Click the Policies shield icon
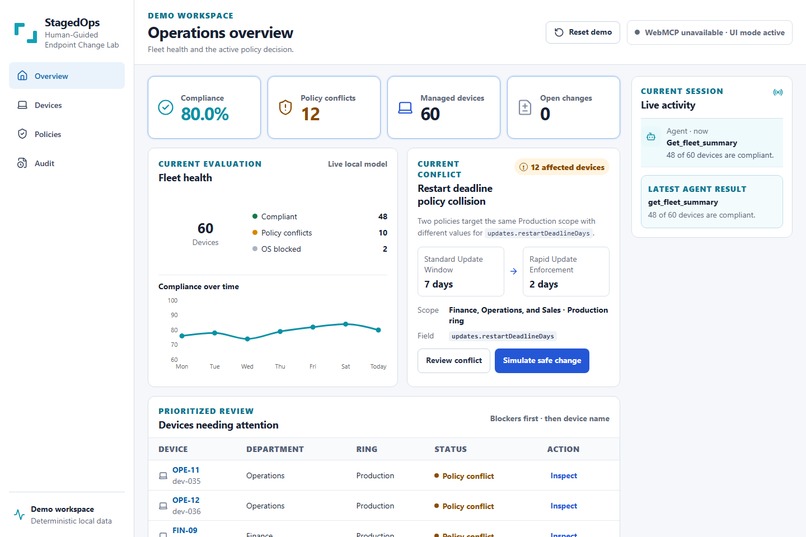 [x=22, y=134]
